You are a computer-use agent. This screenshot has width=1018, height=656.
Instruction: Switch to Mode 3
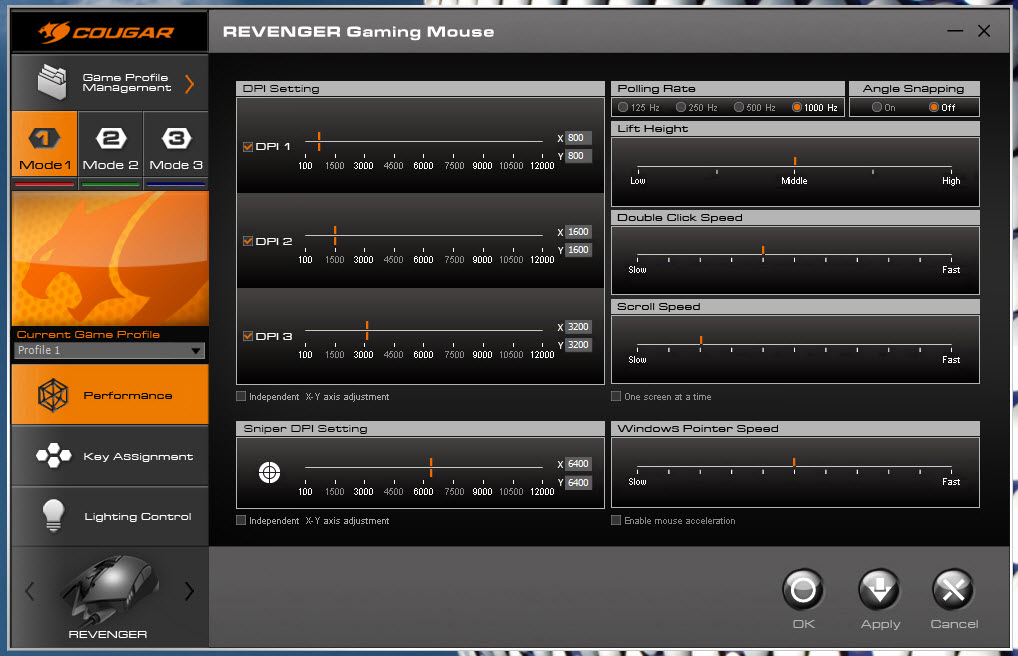click(x=176, y=144)
